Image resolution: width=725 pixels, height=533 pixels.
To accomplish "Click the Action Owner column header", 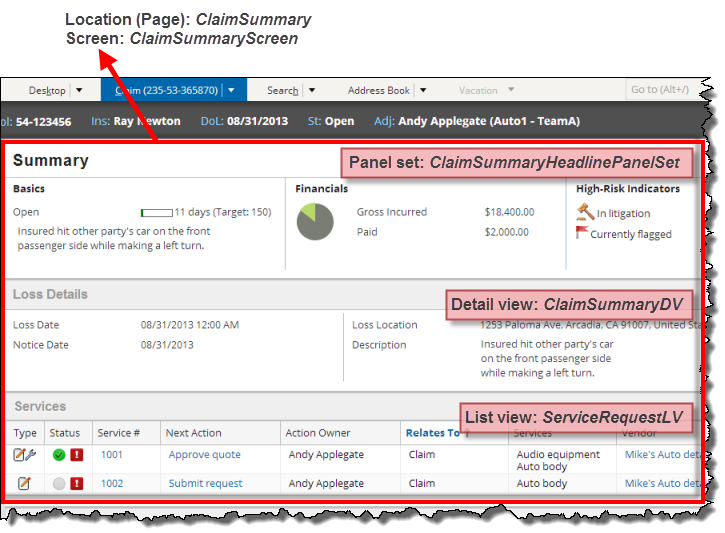I will tap(318, 433).
